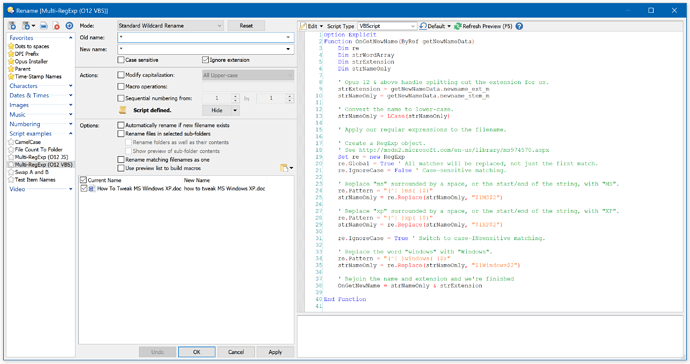The height and width of the screenshot is (364, 690).
Task: Expand the Video preset group
Action: pos(70,189)
